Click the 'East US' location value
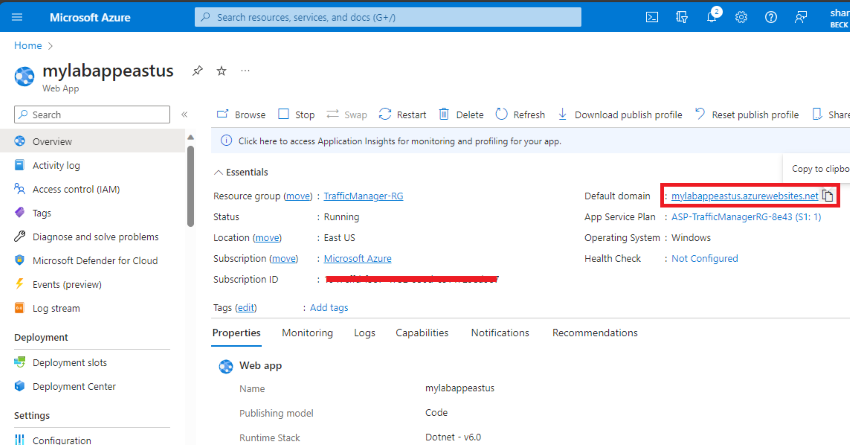Screen dimensions: 850x445 [339, 238]
